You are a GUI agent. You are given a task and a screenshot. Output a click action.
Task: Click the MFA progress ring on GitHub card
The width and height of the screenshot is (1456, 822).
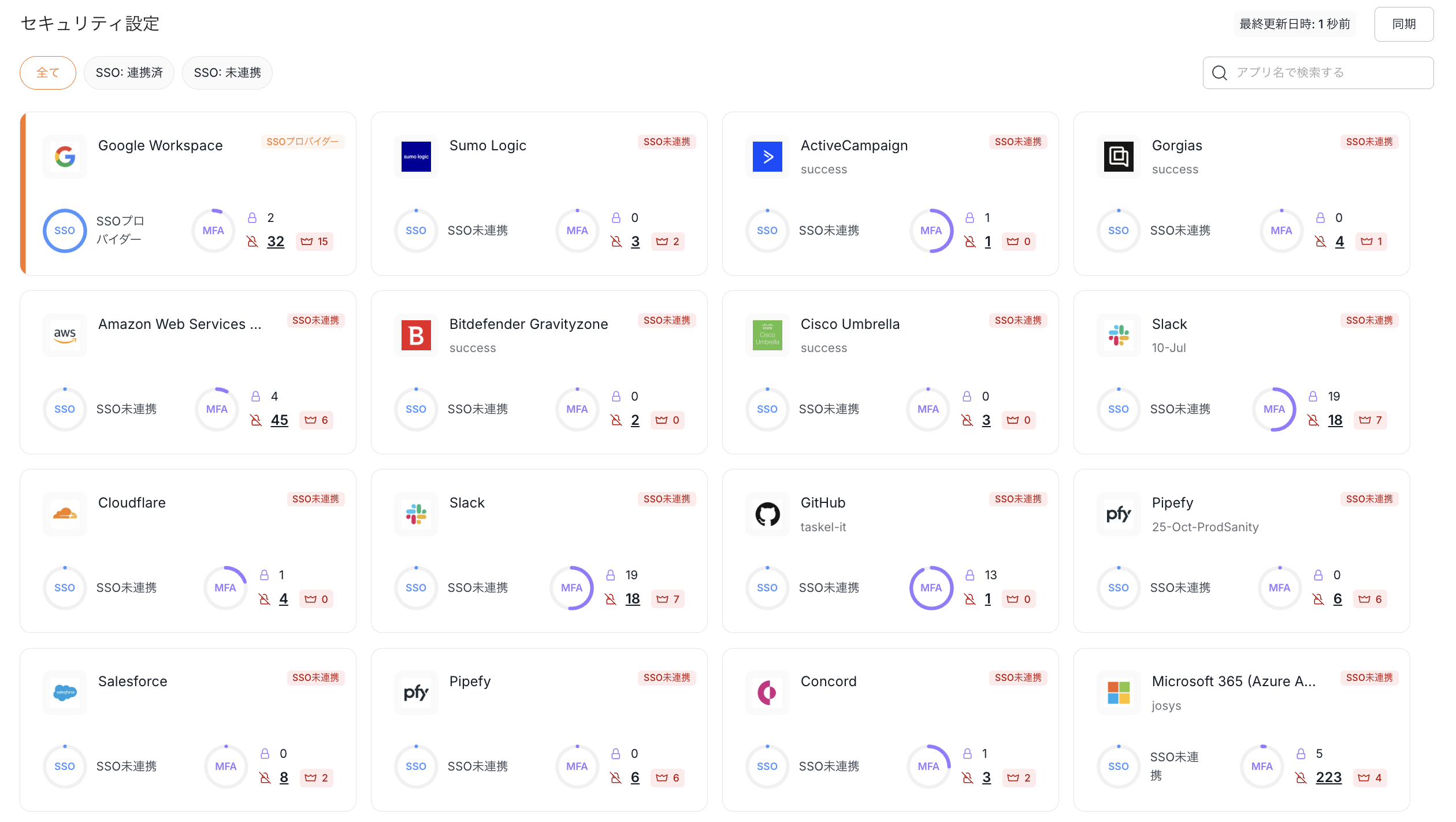(931, 588)
